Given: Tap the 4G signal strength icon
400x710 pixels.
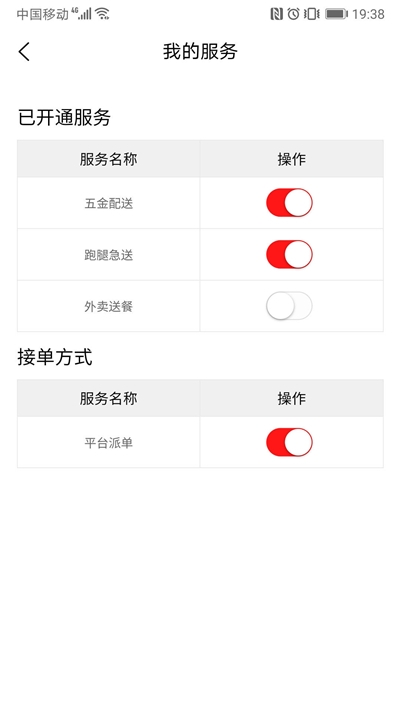Looking at the screenshot, I should point(81,14).
